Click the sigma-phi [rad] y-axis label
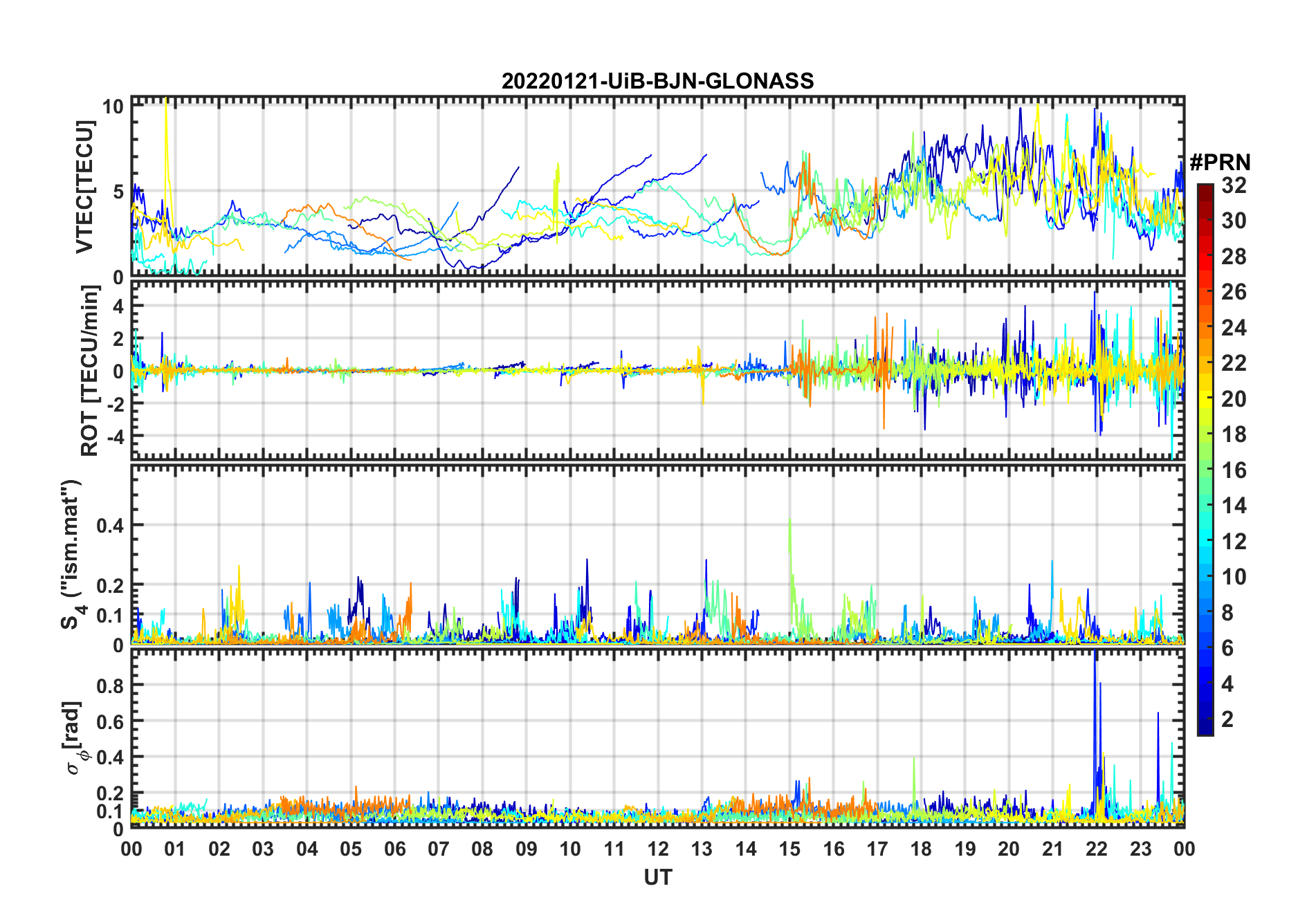 74,738
